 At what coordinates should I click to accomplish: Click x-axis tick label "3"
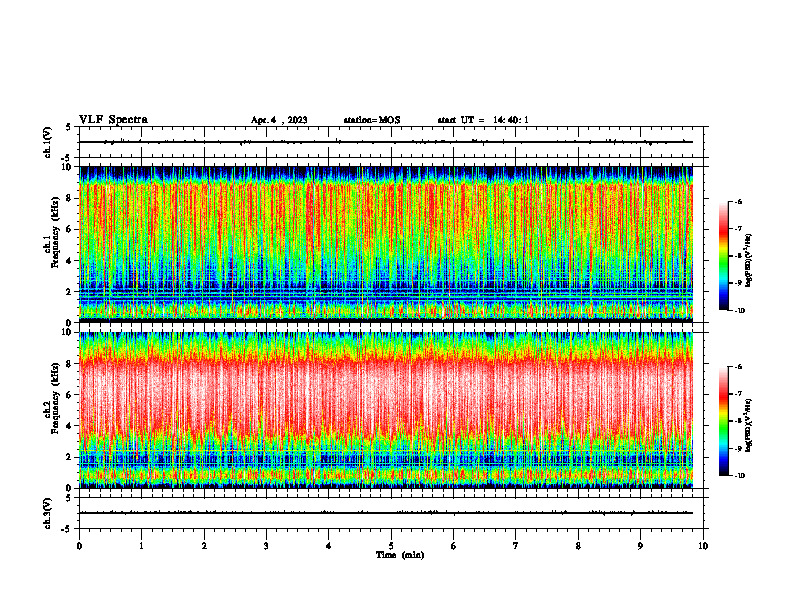pos(266,546)
